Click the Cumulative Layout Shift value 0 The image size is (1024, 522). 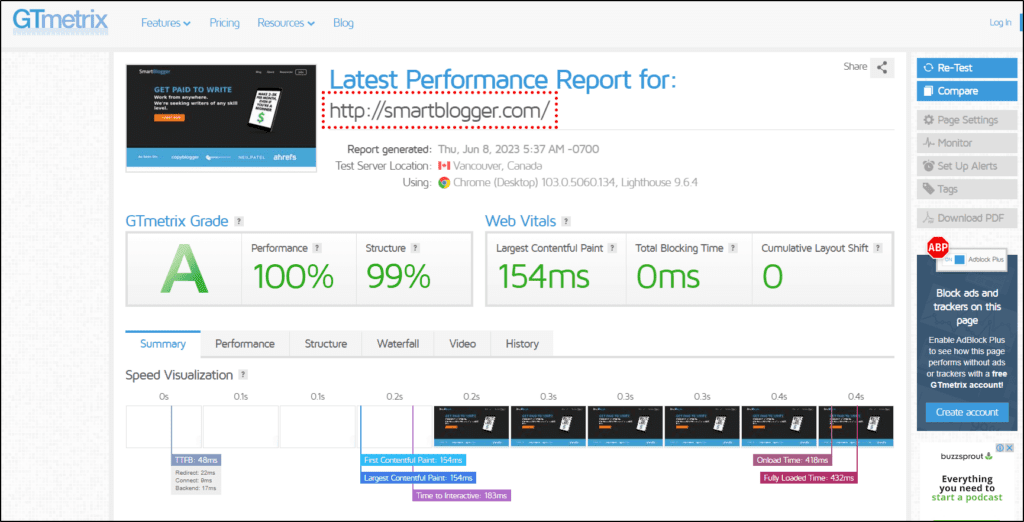pos(773,276)
